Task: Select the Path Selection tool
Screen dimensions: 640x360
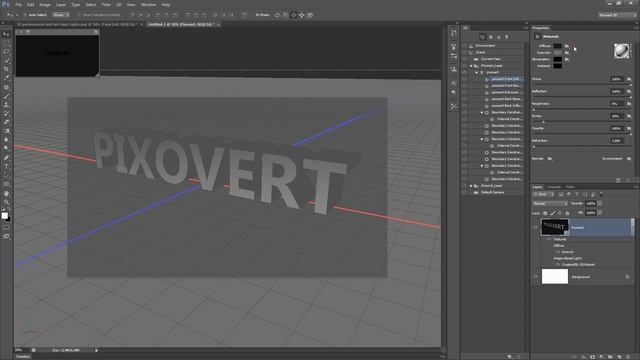Action: coord(6,176)
